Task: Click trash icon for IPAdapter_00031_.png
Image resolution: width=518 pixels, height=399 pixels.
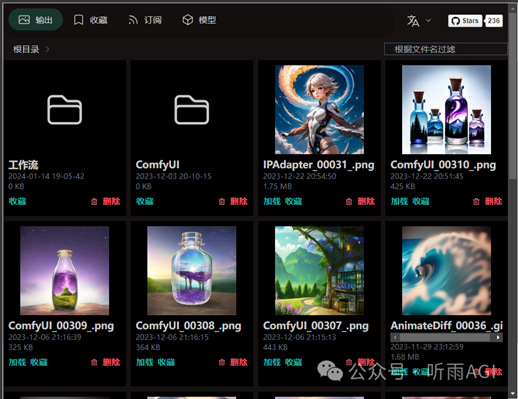Action: [x=349, y=201]
